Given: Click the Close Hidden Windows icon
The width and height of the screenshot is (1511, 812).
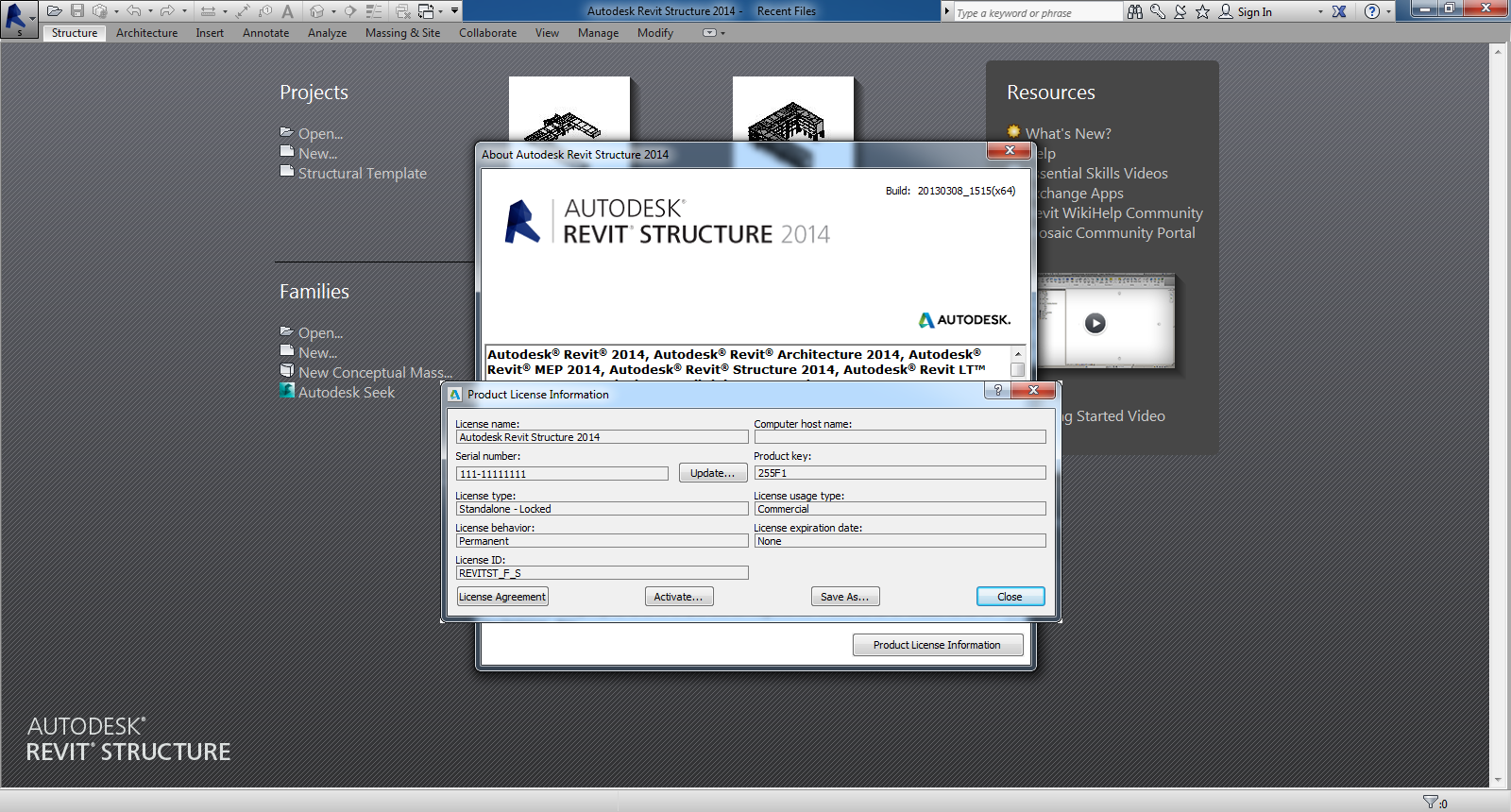Looking at the screenshot, I should 403,11.
